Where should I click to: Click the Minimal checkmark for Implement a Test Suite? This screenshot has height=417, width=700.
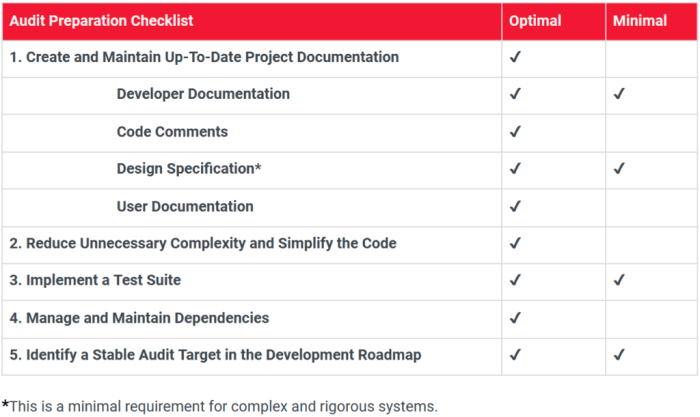click(619, 280)
